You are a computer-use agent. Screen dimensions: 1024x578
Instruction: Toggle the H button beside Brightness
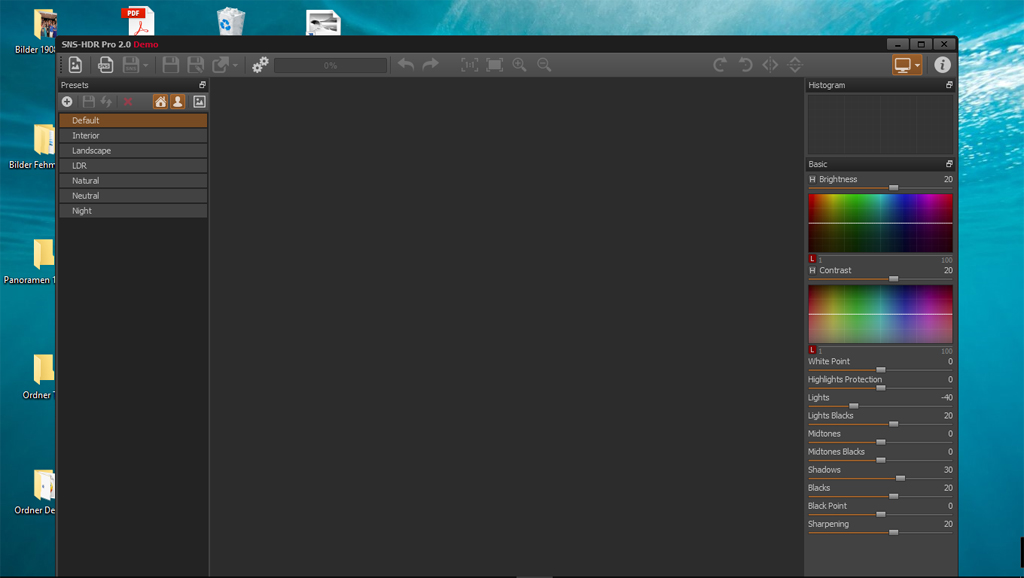(x=812, y=180)
